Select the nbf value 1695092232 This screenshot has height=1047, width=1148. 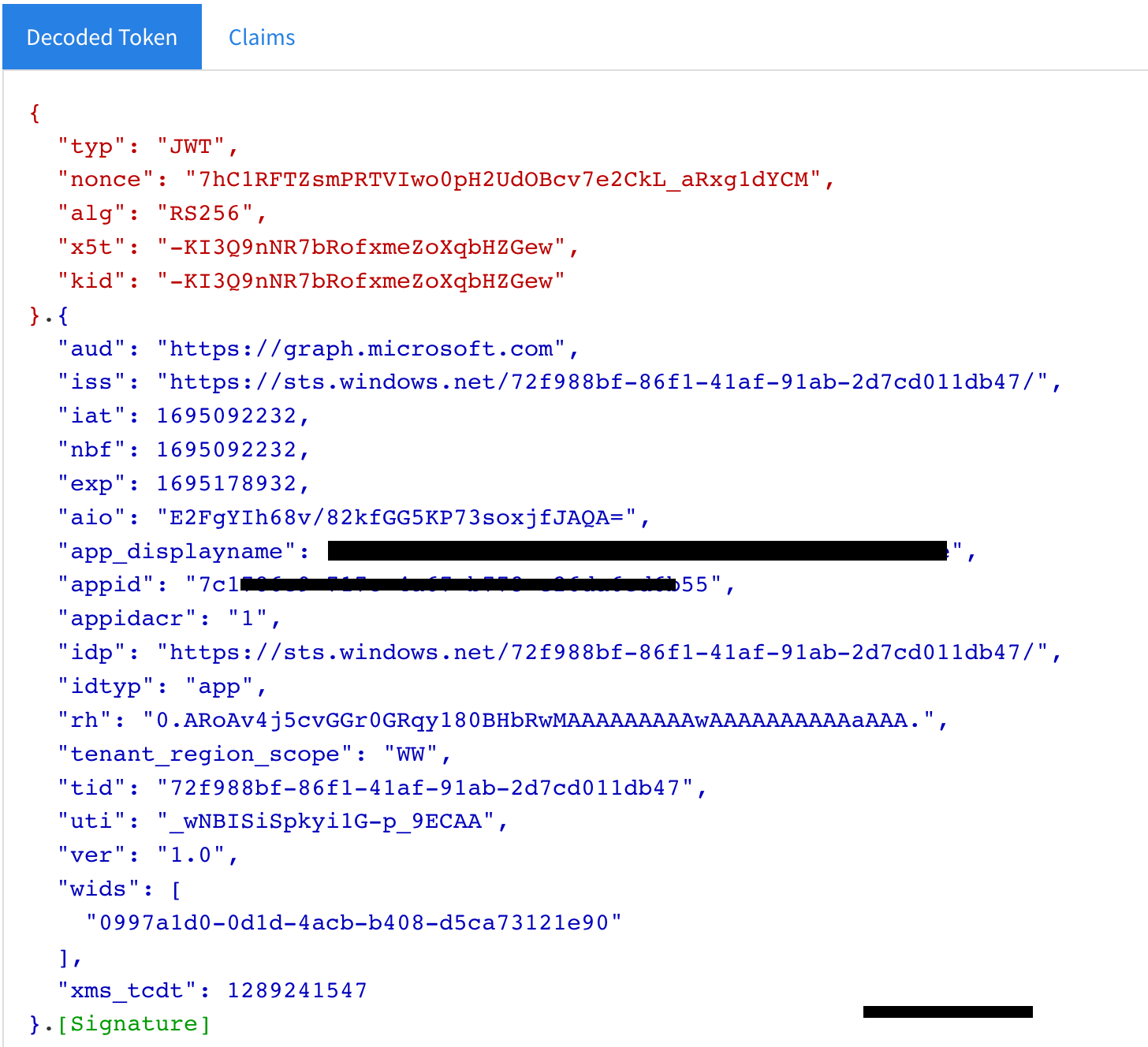(x=226, y=450)
